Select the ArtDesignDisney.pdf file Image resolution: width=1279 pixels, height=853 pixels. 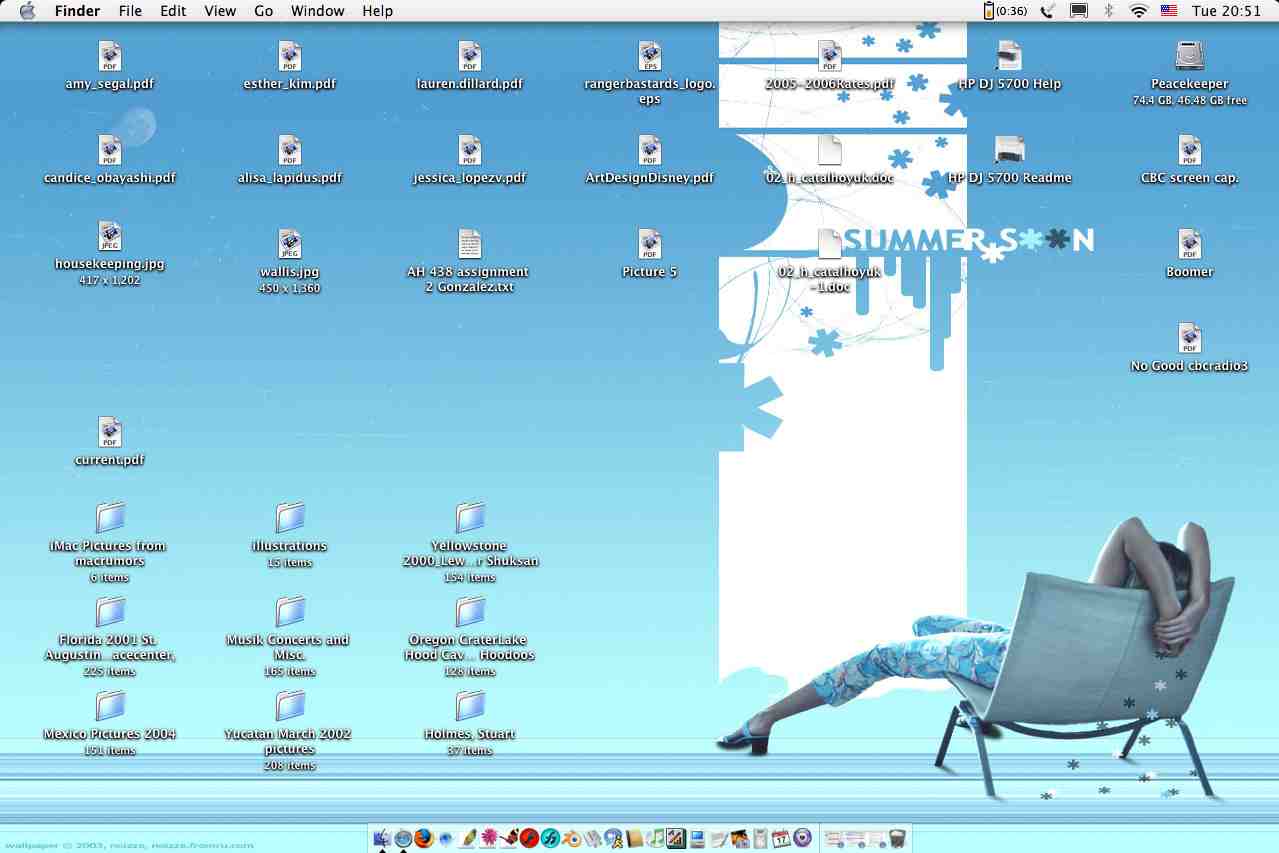pos(650,151)
